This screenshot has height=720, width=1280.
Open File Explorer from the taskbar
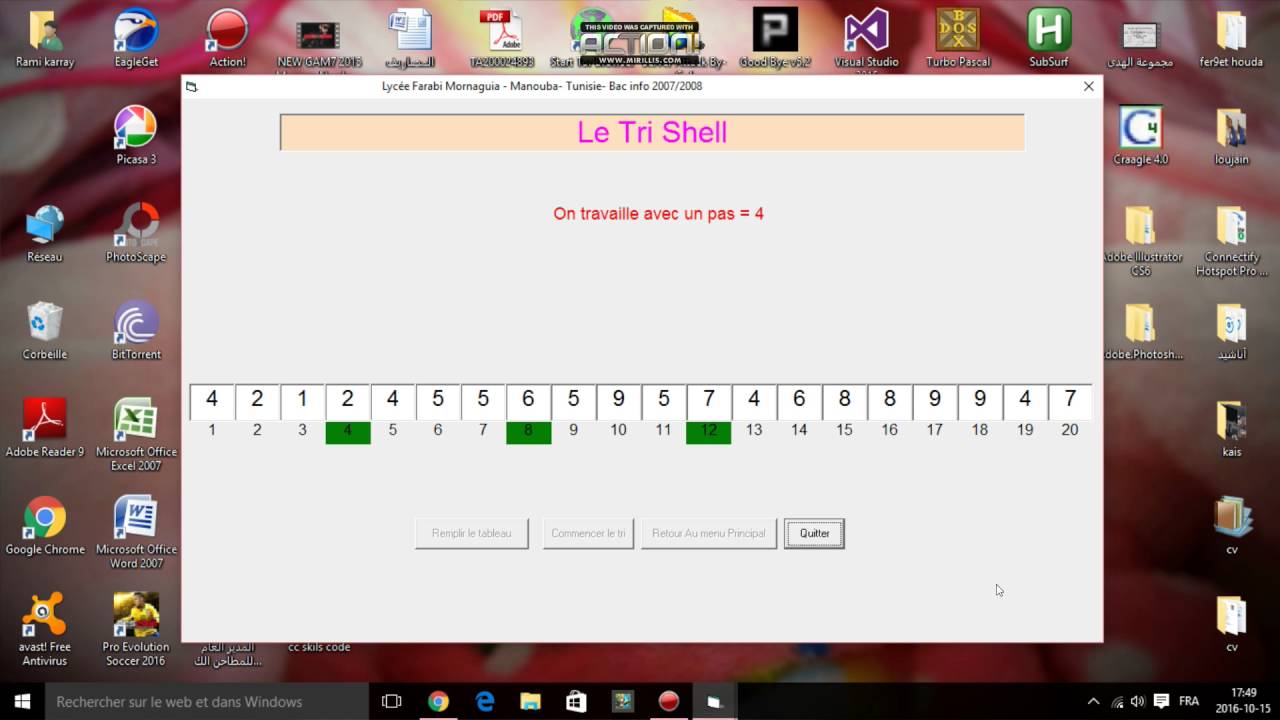point(530,701)
